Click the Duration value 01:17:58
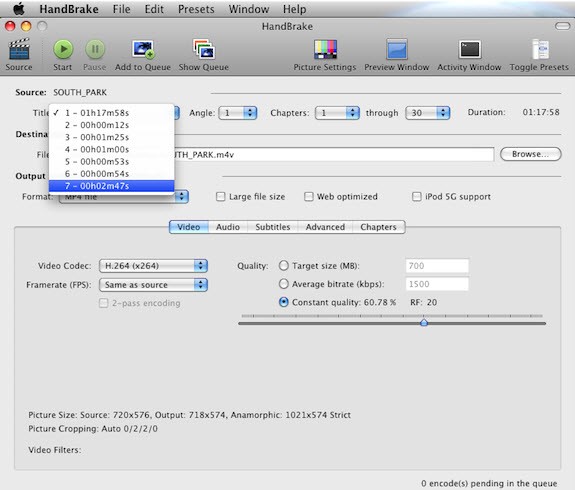Image resolution: width=575 pixels, height=490 pixels. [541, 112]
